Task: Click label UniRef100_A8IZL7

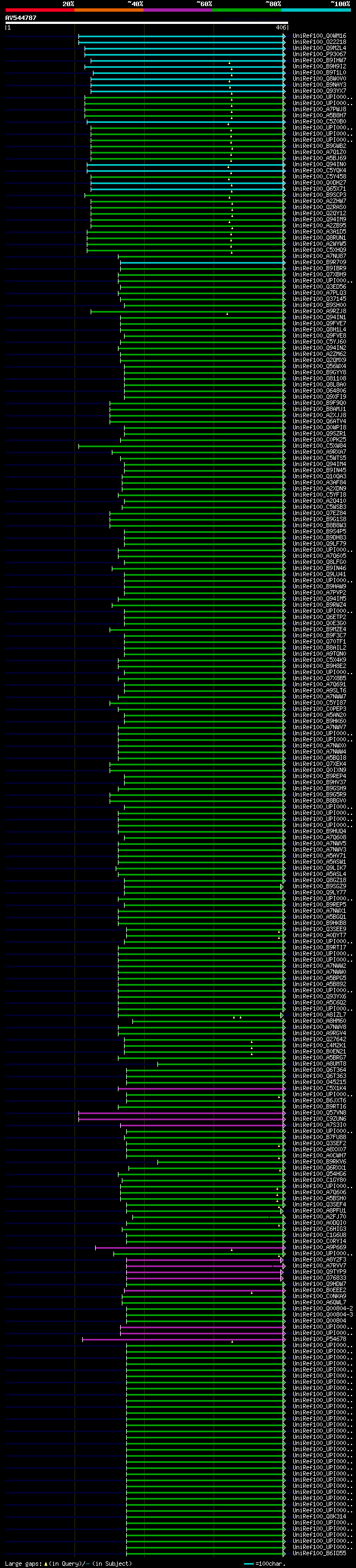Action: click(x=319, y=1015)
